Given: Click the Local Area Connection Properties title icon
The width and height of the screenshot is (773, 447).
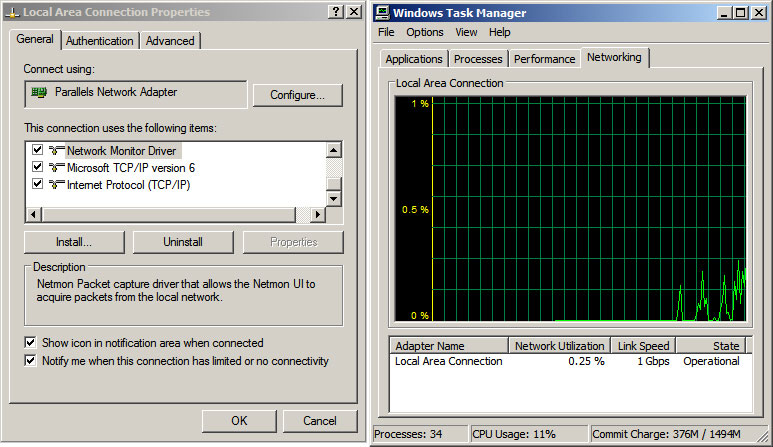Looking at the screenshot, I should point(12,12).
